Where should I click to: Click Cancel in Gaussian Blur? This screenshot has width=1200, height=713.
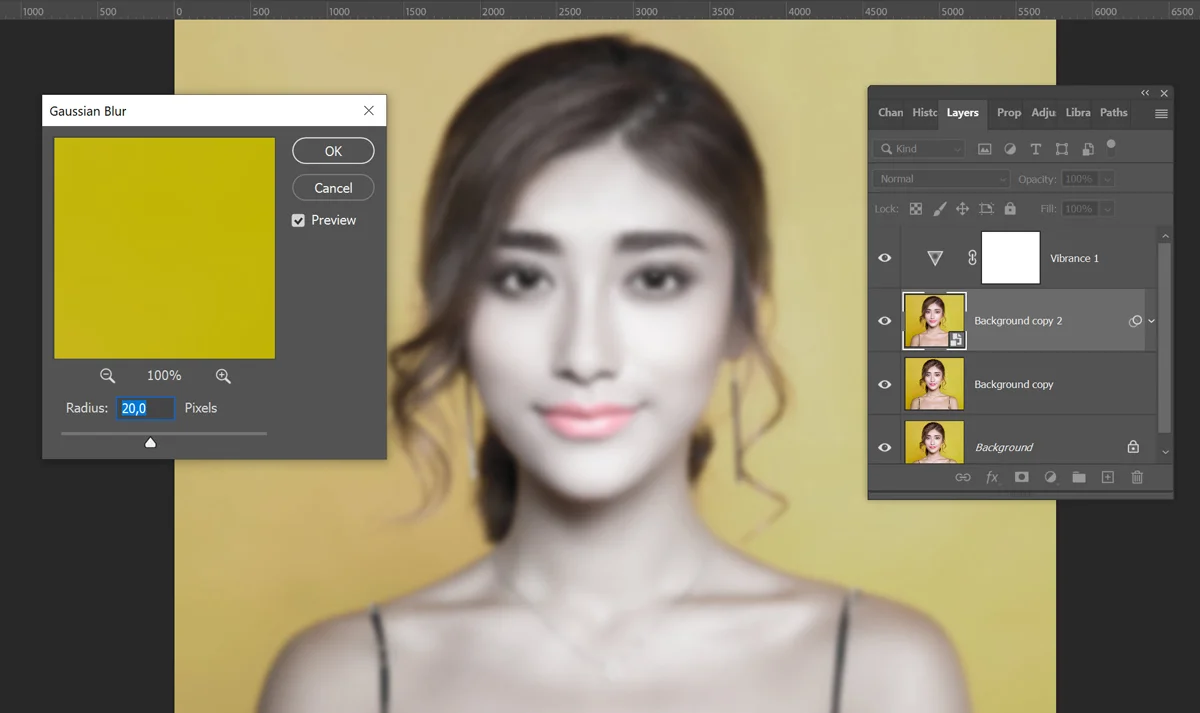333,188
